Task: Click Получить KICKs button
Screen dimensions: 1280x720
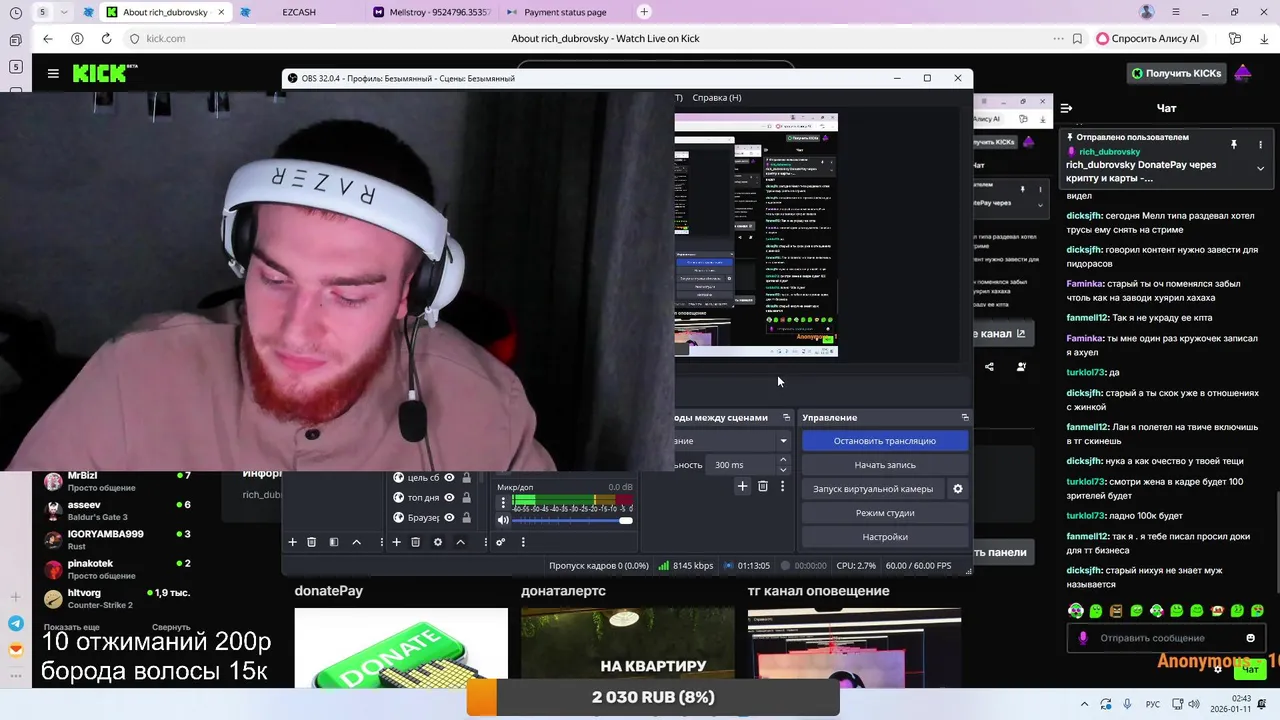Action: pos(1176,73)
